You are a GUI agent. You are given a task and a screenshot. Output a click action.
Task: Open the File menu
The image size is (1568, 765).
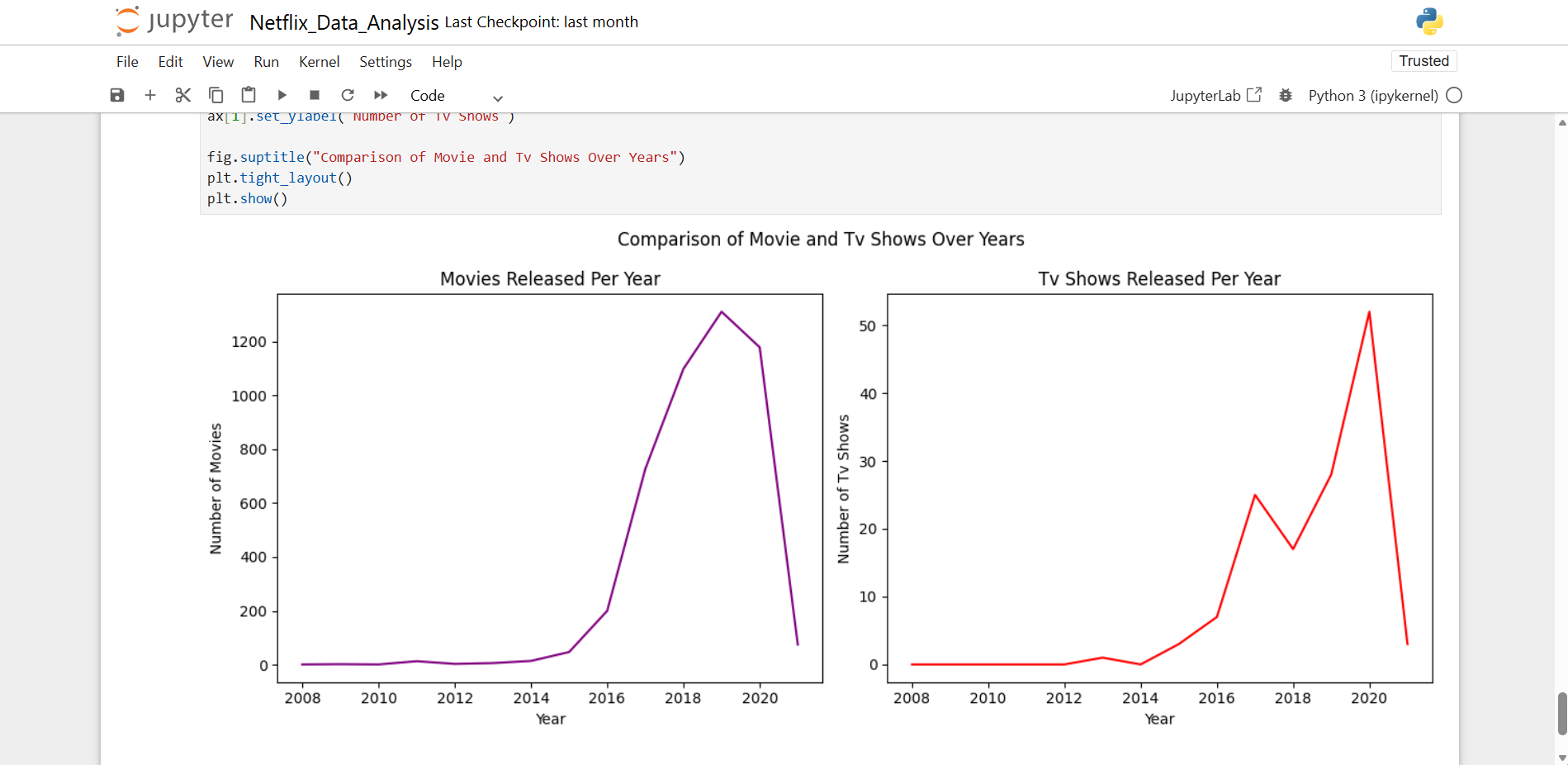126,62
